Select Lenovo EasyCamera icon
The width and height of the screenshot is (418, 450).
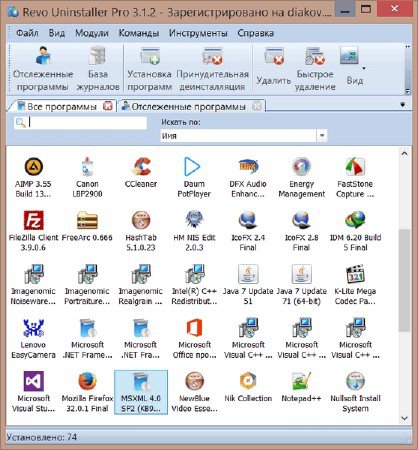click(33, 338)
